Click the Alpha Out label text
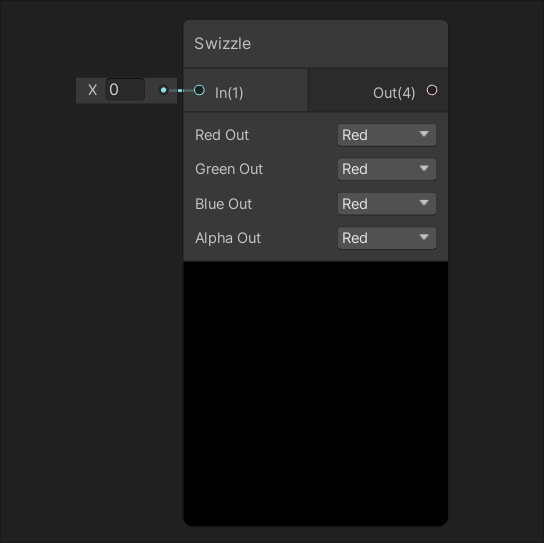544x543 pixels. click(228, 238)
